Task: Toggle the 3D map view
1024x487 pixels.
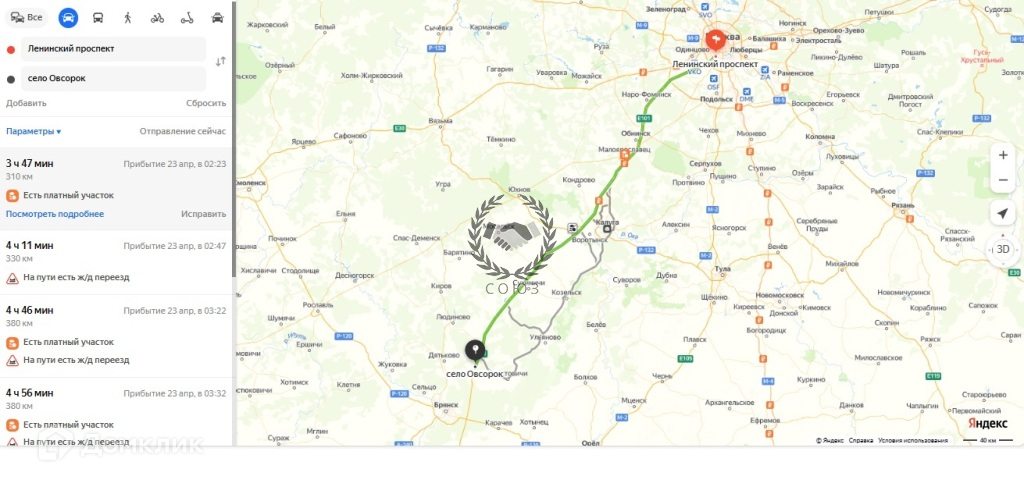Action: click(1002, 249)
